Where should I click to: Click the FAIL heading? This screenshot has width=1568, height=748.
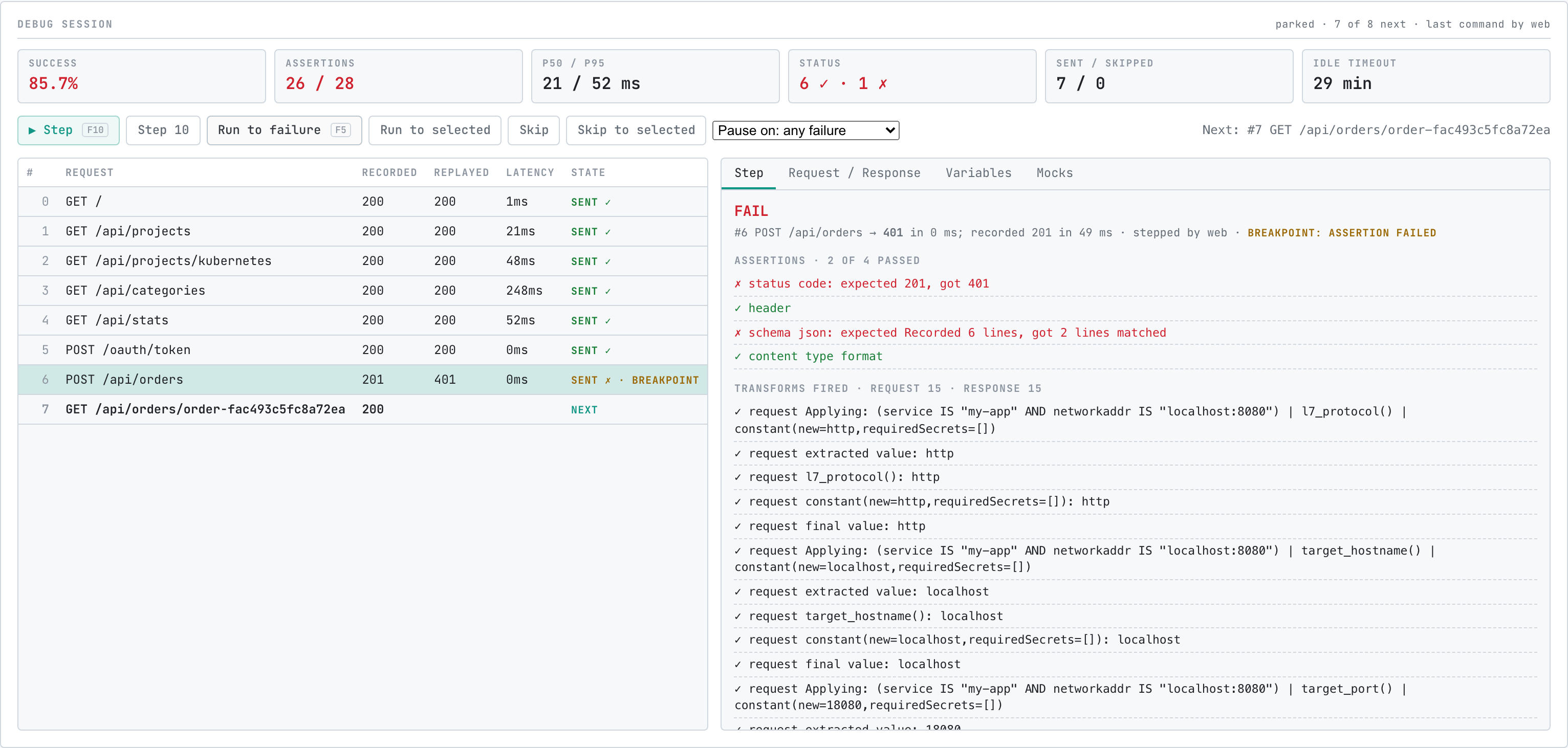(751, 211)
